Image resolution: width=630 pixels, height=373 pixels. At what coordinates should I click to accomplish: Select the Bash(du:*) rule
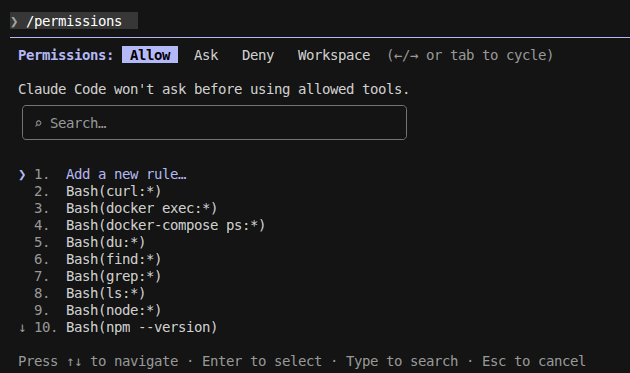105,242
